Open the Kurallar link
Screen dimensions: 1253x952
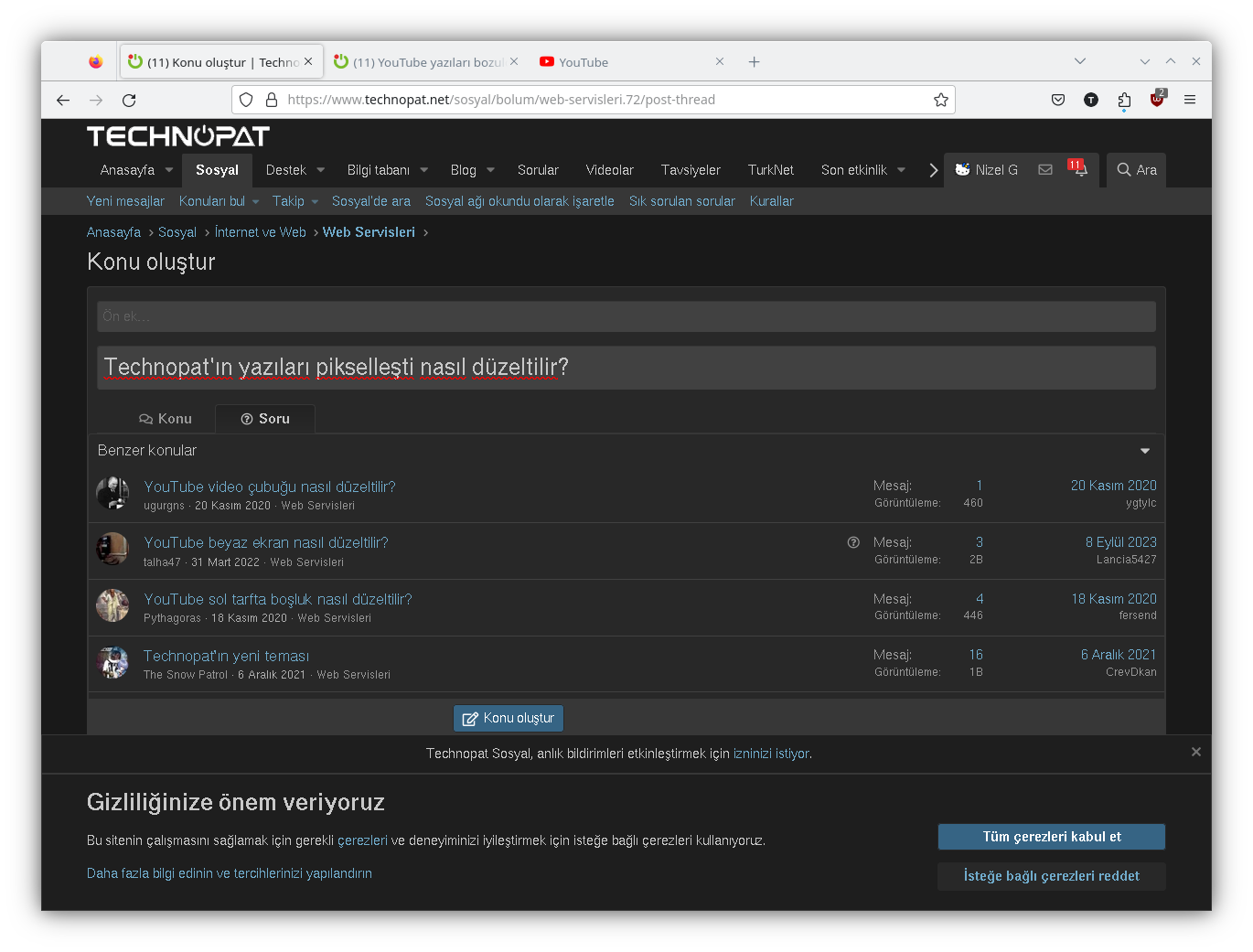click(772, 201)
